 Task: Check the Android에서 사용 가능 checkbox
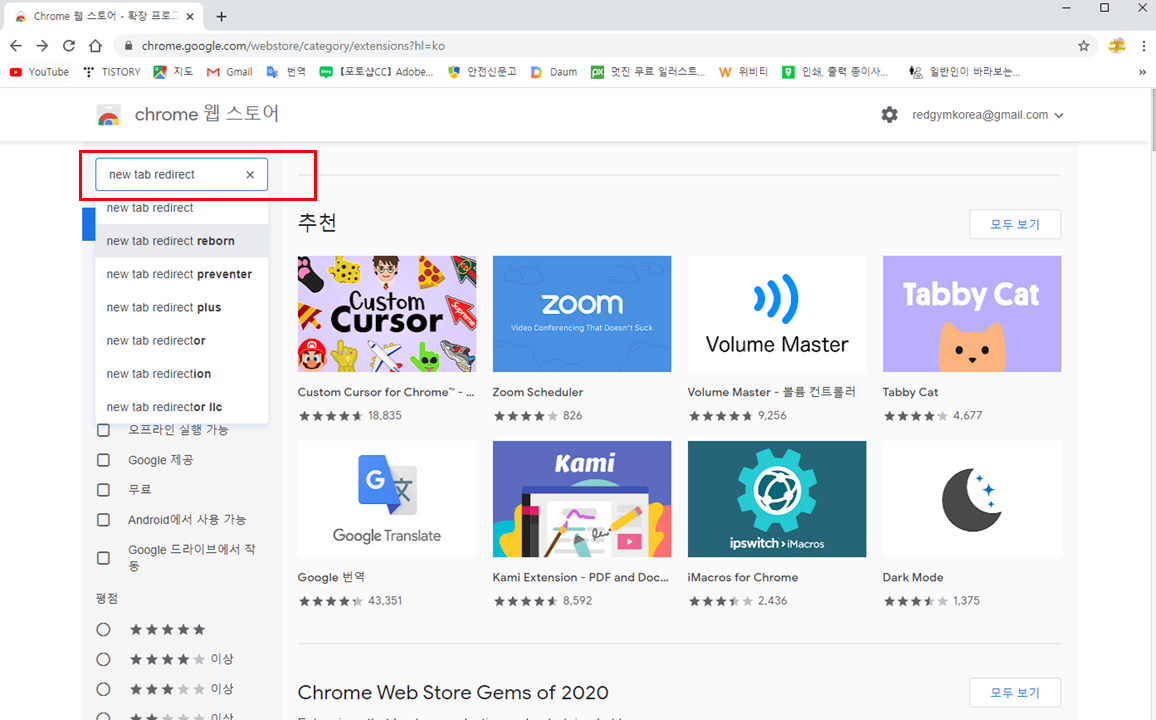click(x=103, y=520)
